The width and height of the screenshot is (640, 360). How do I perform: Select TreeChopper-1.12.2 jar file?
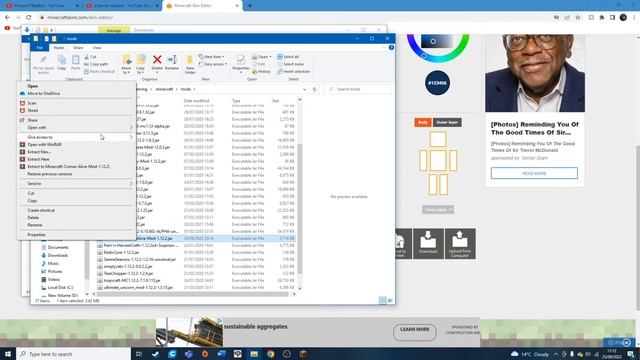[x=128, y=273]
